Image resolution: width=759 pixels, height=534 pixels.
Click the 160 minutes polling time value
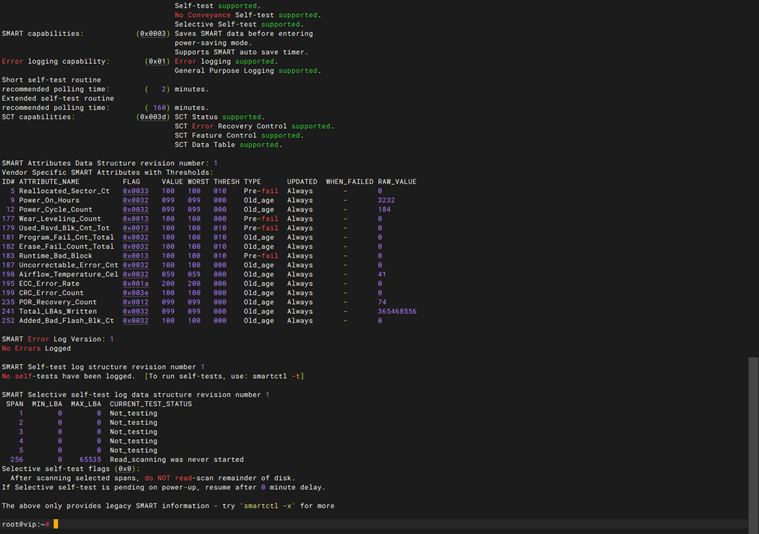coord(159,108)
